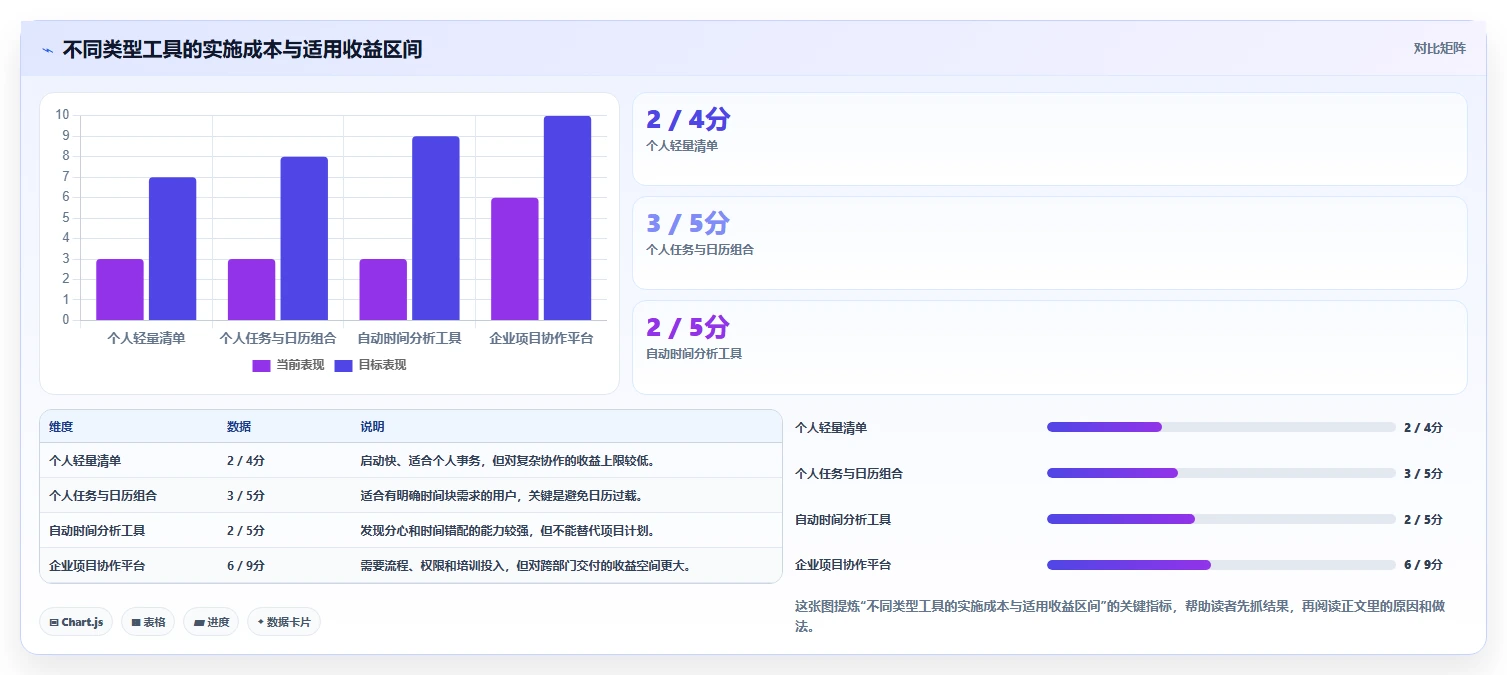This screenshot has height=675, width=1507.
Task: Click the 目标表现 bar for 自动时间分析工具
Action: [x=436, y=228]
